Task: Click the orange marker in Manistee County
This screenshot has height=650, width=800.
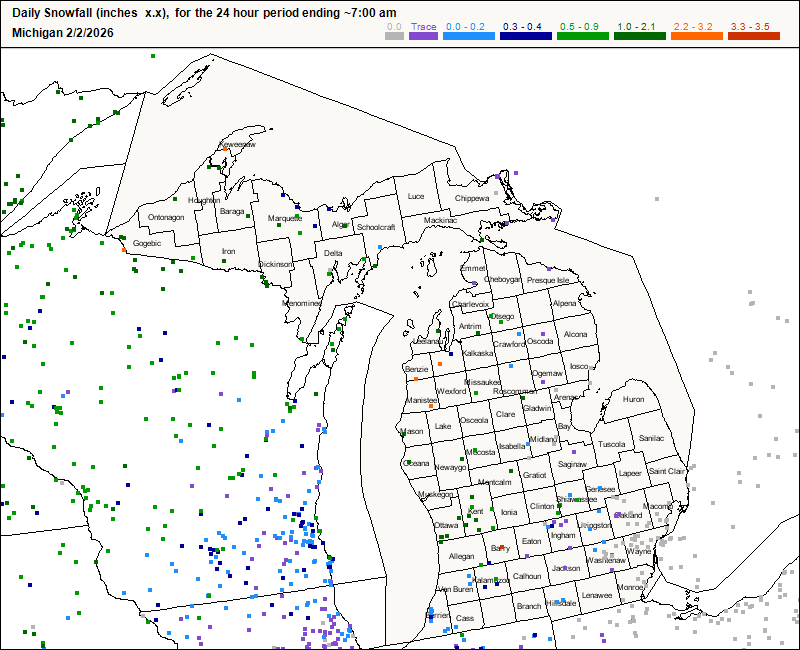Action: pos(431,405)
